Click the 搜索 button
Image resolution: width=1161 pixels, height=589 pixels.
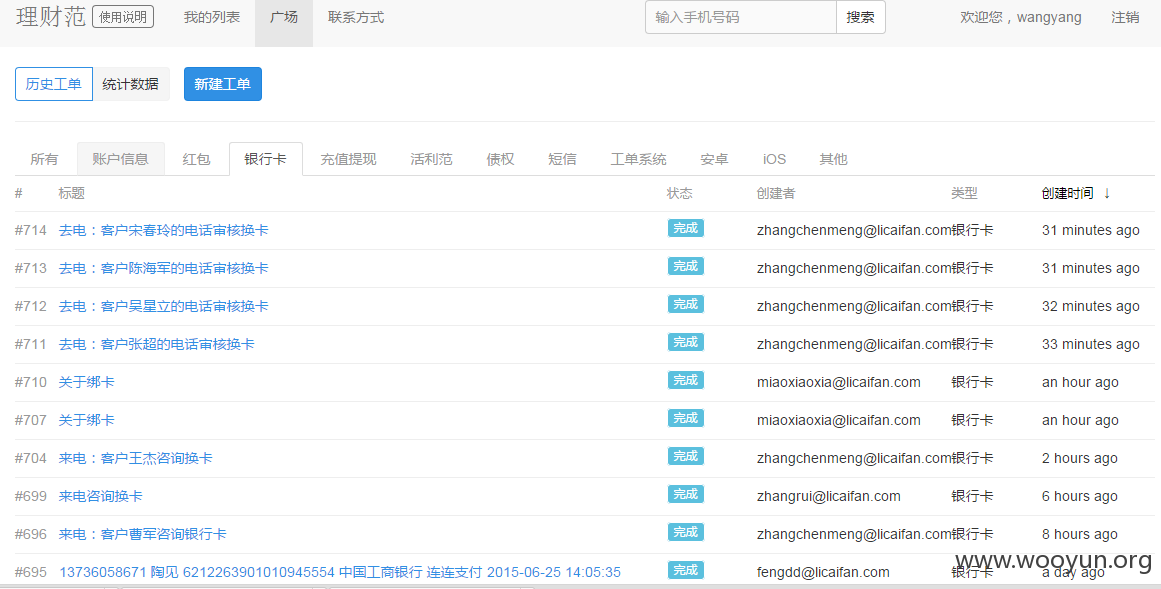click(860, 17)
